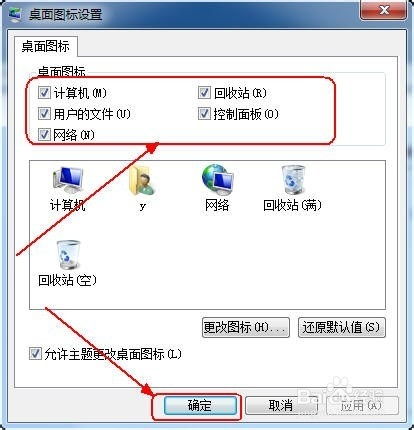Viewport: 414px width, 430px height.
Task: Select the user folder icon labeled y
Action: [x=142, y=180]
